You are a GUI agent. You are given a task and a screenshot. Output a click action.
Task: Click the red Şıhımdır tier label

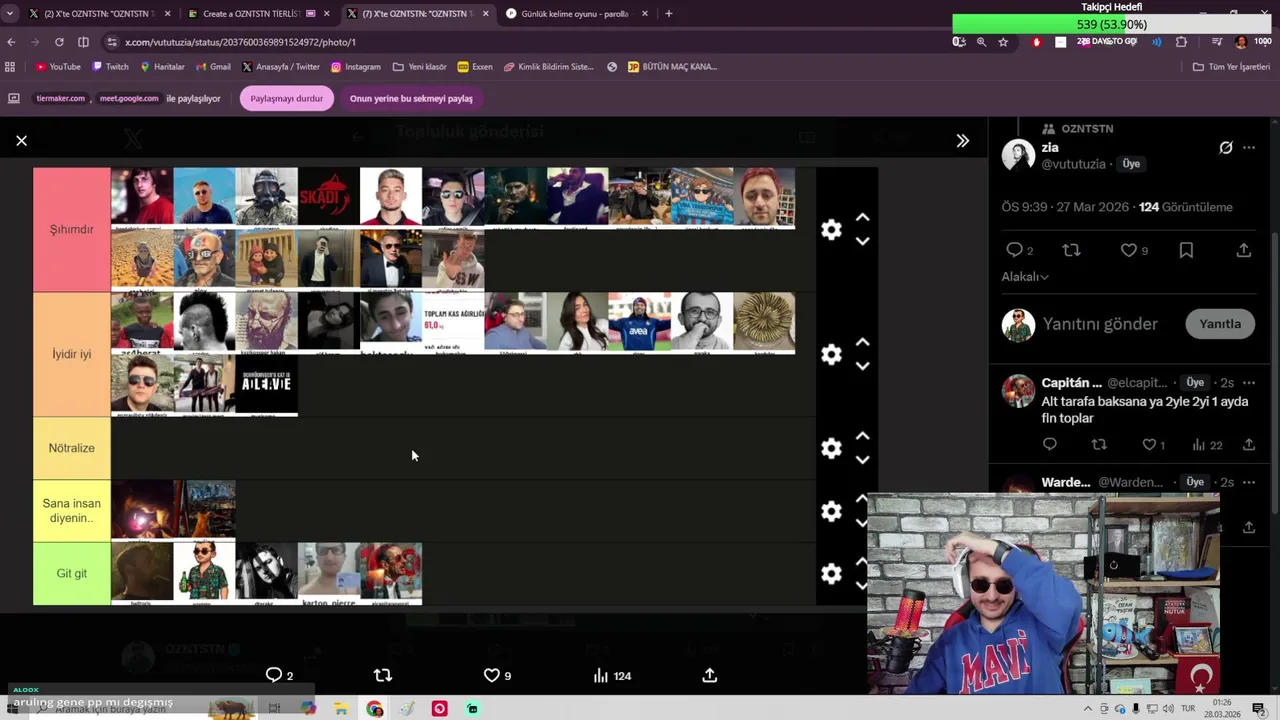pyautogui.click(x=72, y=229)
